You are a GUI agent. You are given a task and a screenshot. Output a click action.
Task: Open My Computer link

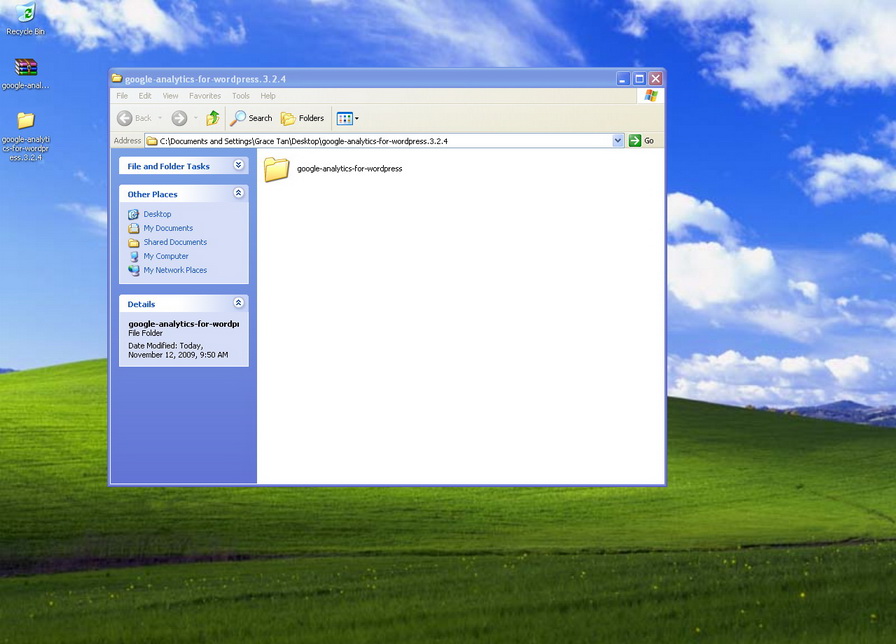(166, 256)
